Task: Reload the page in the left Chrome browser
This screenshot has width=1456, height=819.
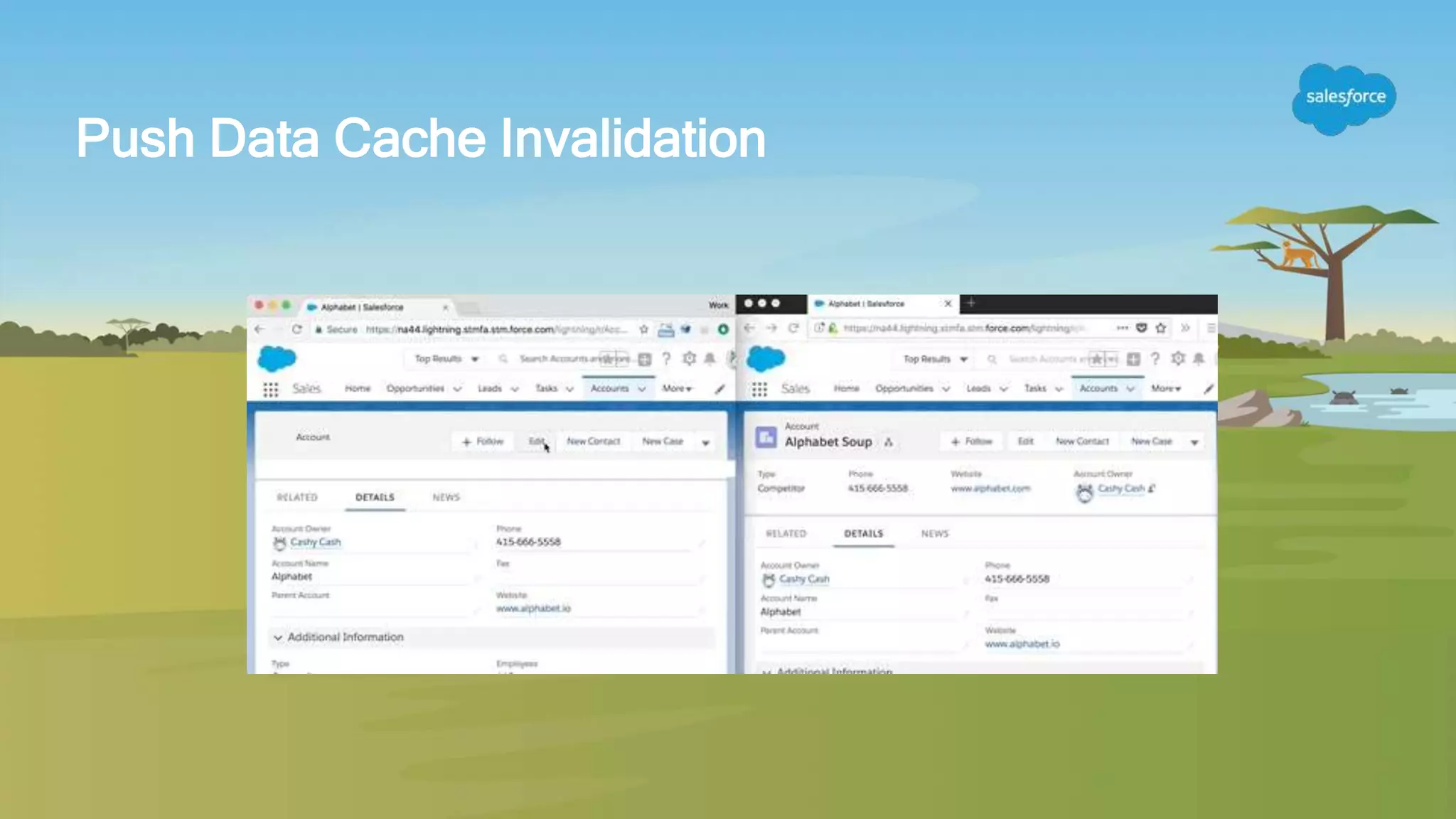Action: coord(297,329)
